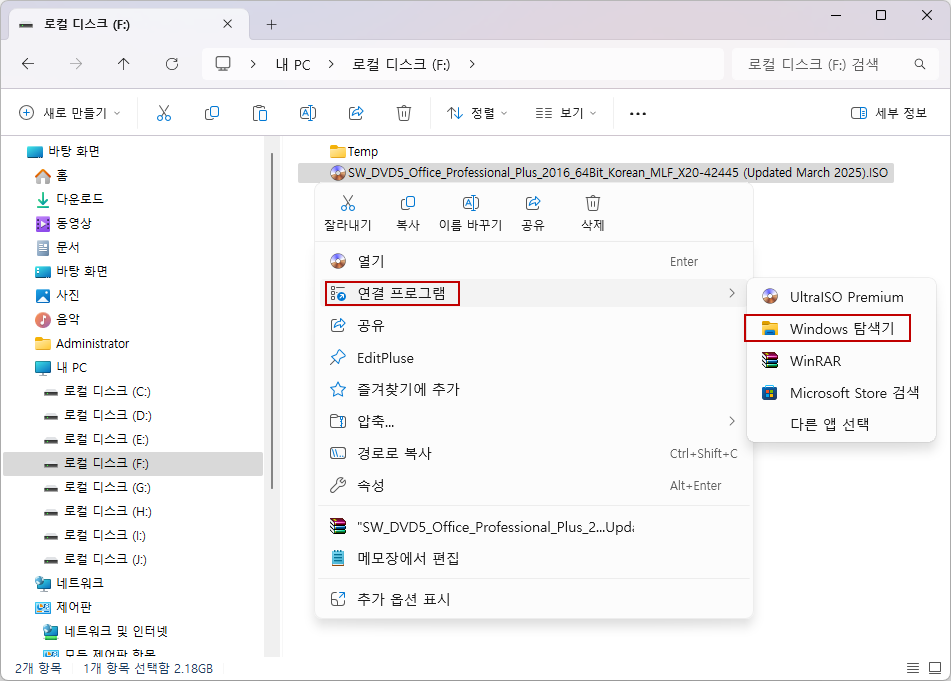Open the 새로 만들기 dropdown
Viewport: 951px width, 681px height.
point(70,113)
